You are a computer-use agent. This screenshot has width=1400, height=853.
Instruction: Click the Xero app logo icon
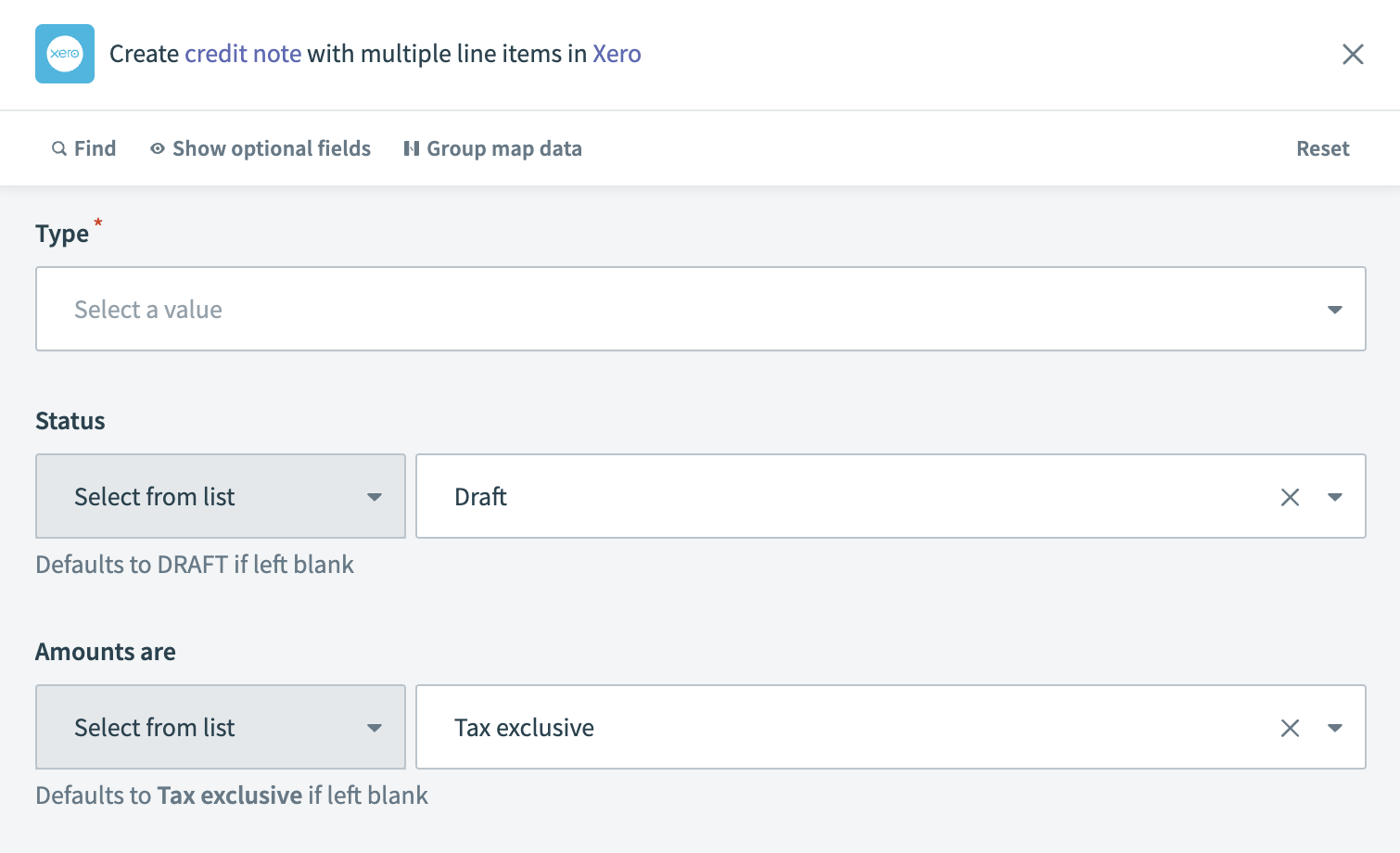click(64, 54)
